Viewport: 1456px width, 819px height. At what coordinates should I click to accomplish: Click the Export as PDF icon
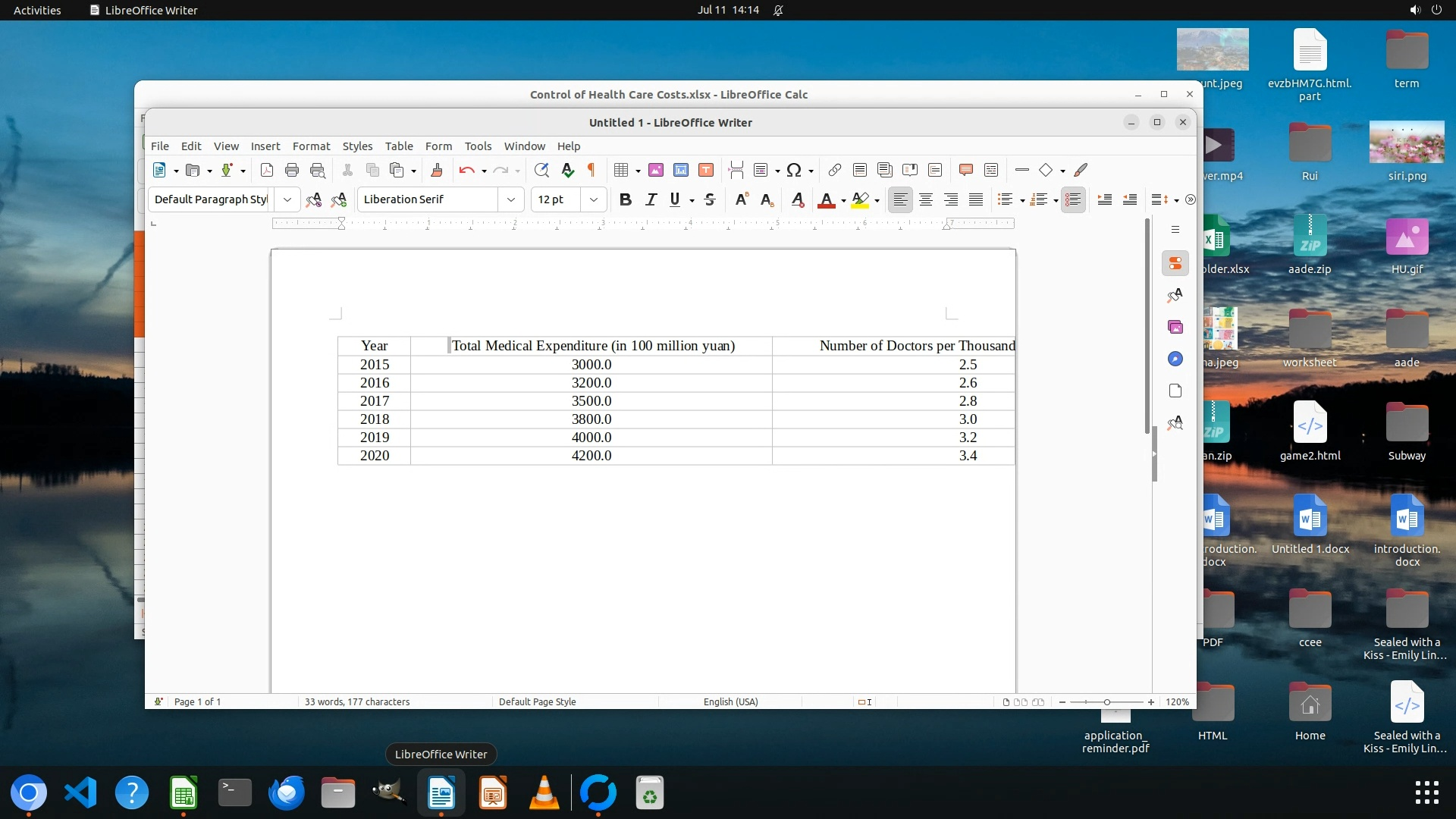point(267,170)
